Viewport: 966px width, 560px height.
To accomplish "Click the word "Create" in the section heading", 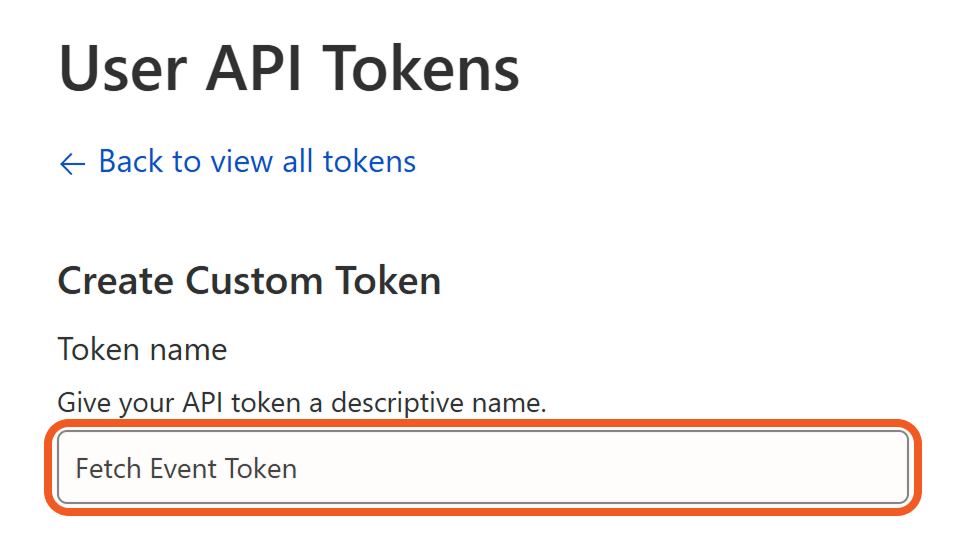I will tap(114, 281).
